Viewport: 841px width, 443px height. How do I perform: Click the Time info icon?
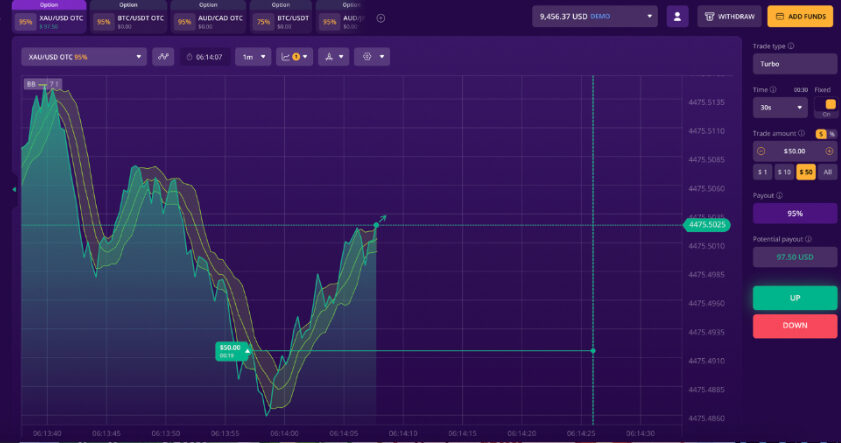tap(773, 90)
